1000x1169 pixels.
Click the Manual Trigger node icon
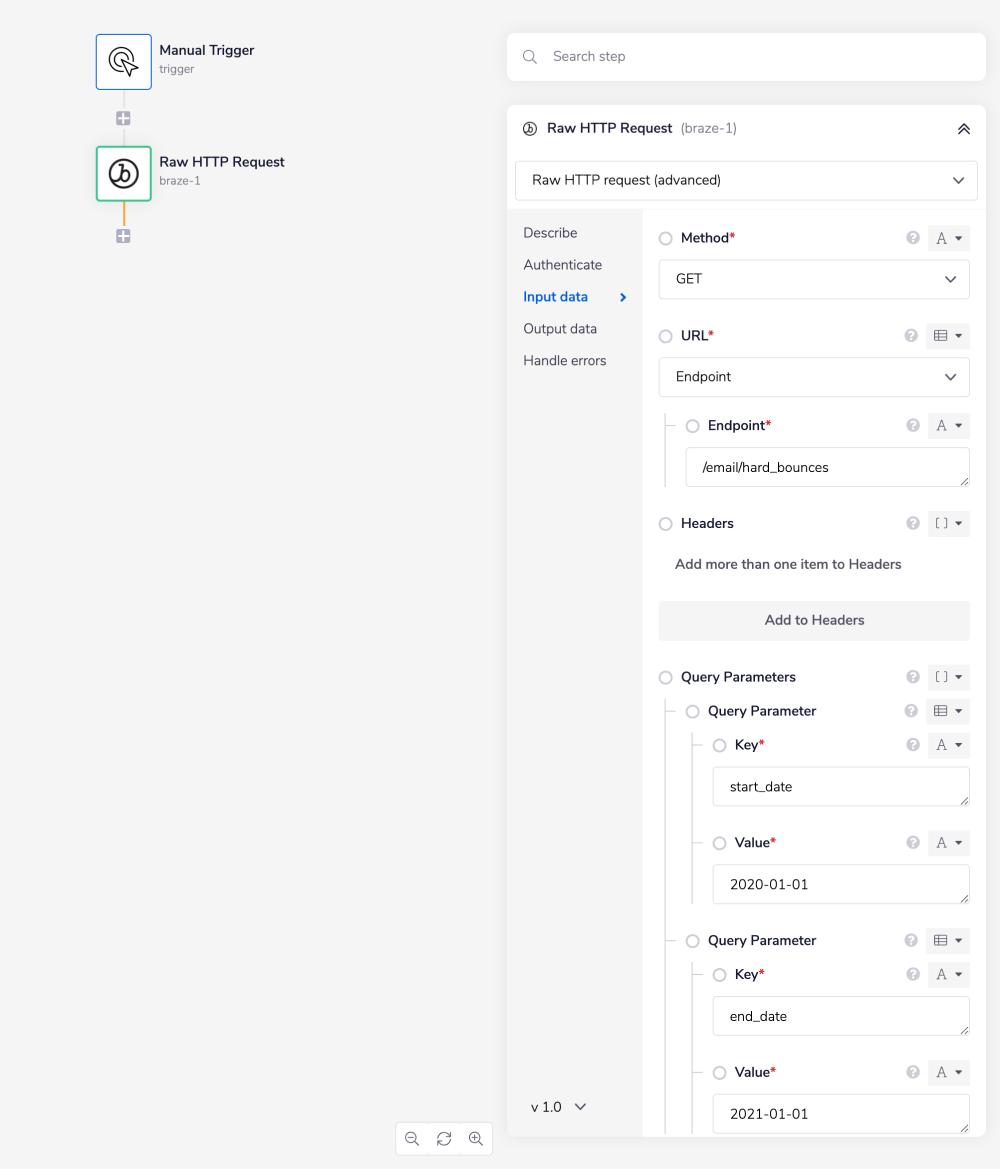123,62
